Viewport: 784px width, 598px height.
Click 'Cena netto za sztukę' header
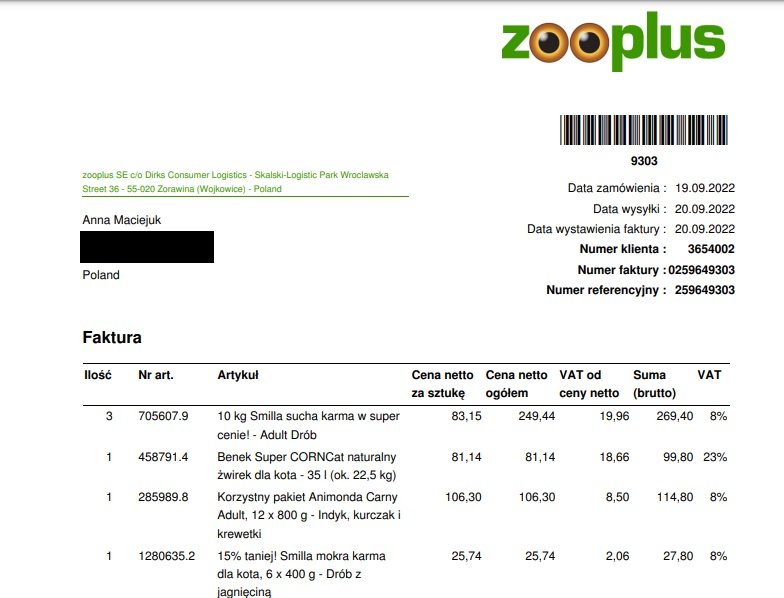tap(442, 384)
